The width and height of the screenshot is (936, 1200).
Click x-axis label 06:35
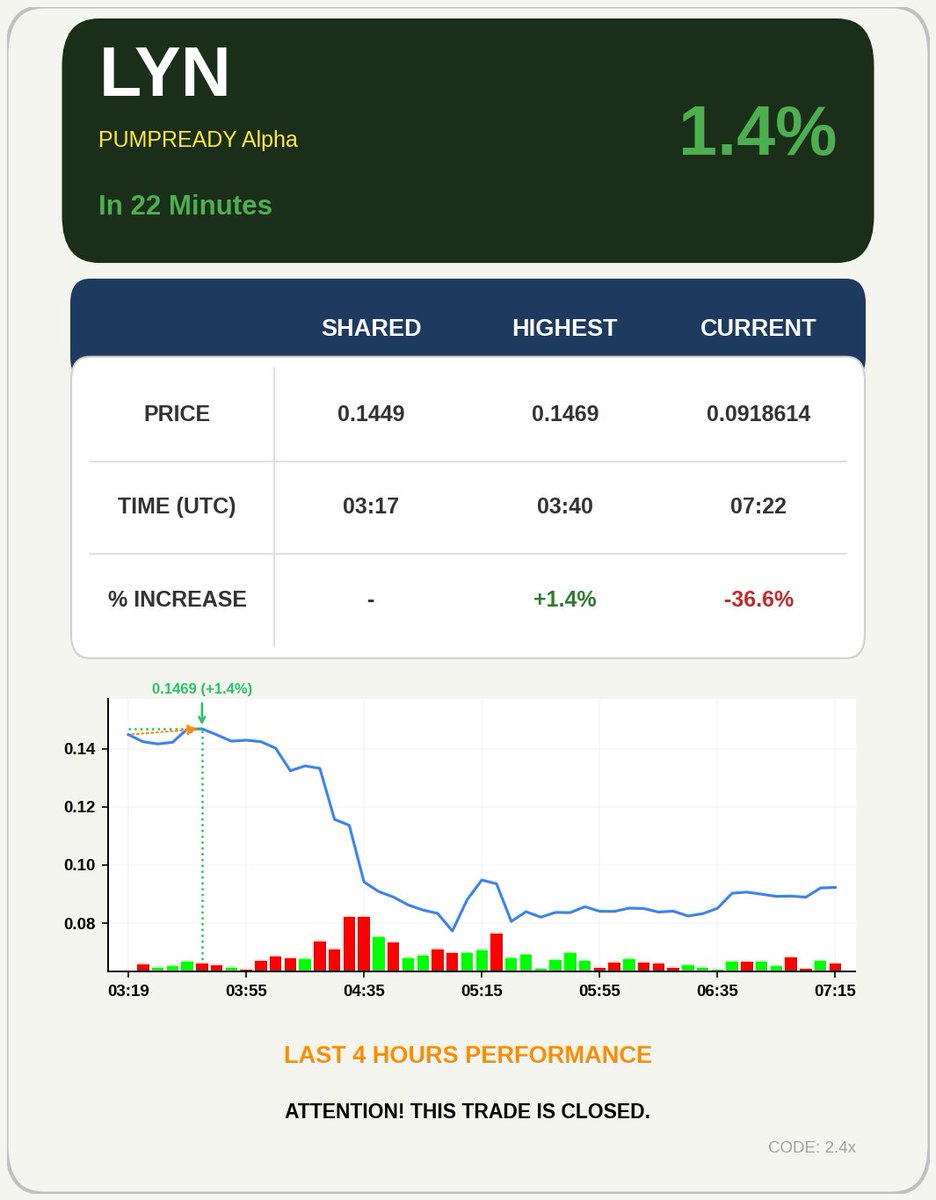tap(717, 991)
